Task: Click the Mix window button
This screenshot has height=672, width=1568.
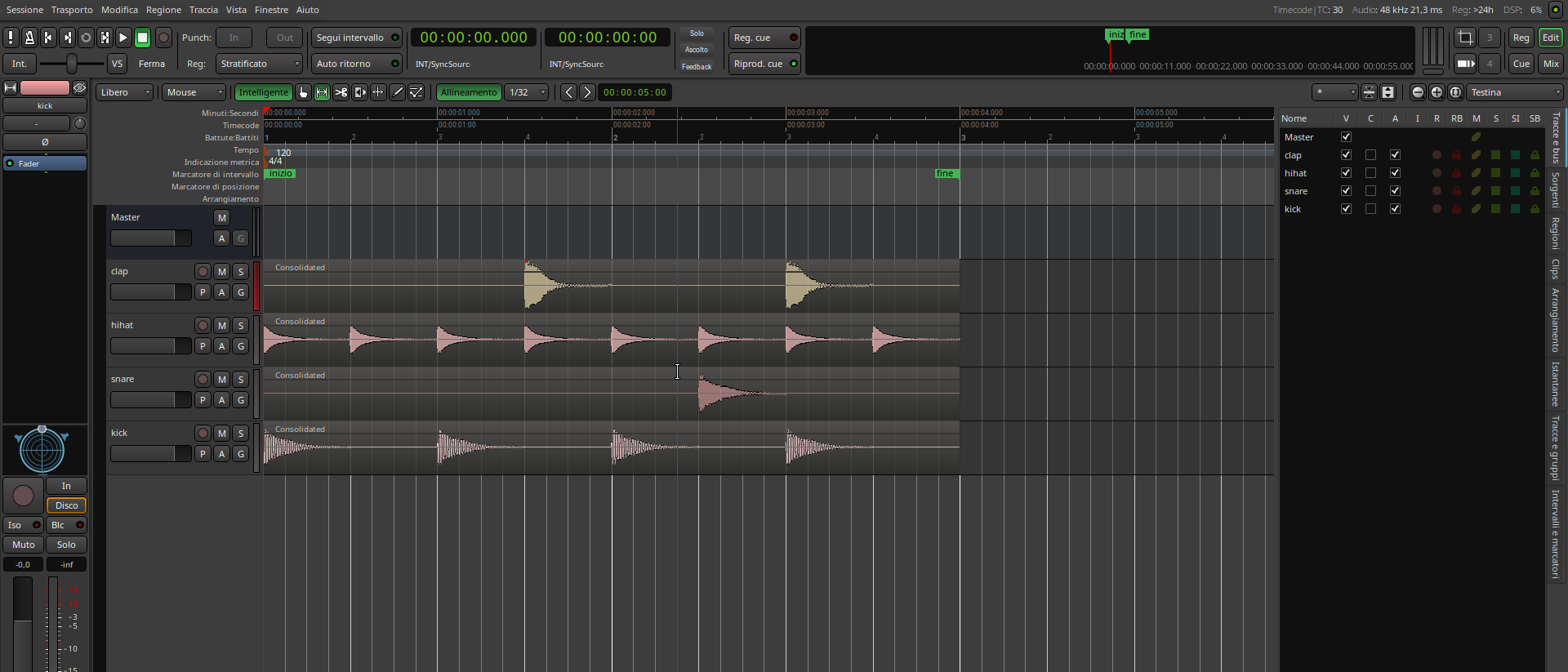Action: click(x=1550, y=64)
